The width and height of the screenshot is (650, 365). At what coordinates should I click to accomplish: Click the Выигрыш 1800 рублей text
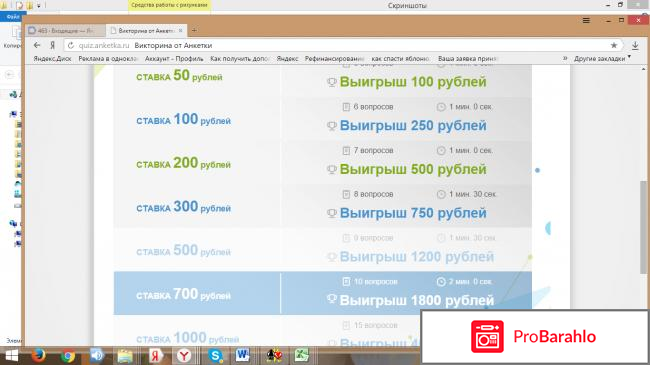417,301
